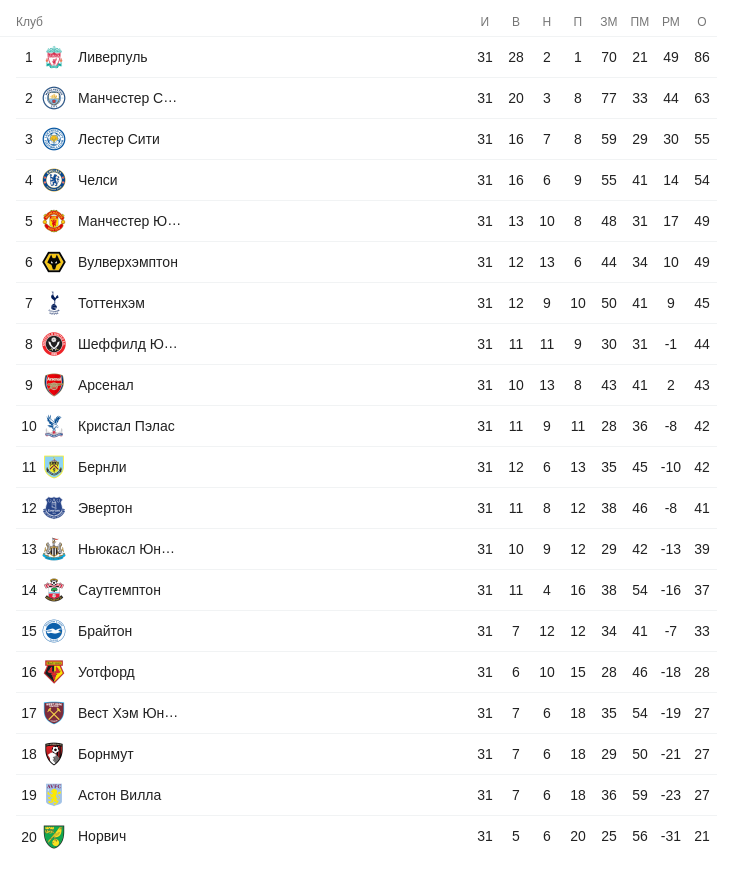
Task: Click the О points column header
Action: click(x=702, y=22)
